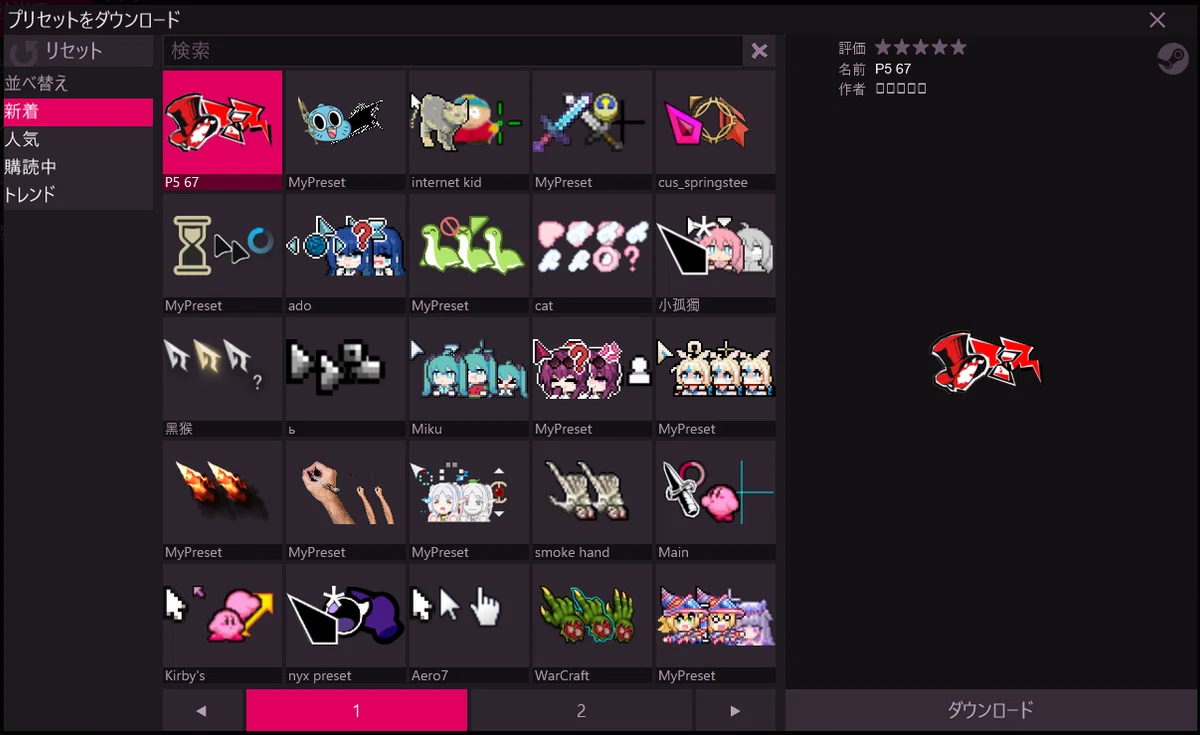Switch to page 1
Image resolution: width=1200 pixels, height=735 pixels.
pyautogui.click(x=356, y=711)
